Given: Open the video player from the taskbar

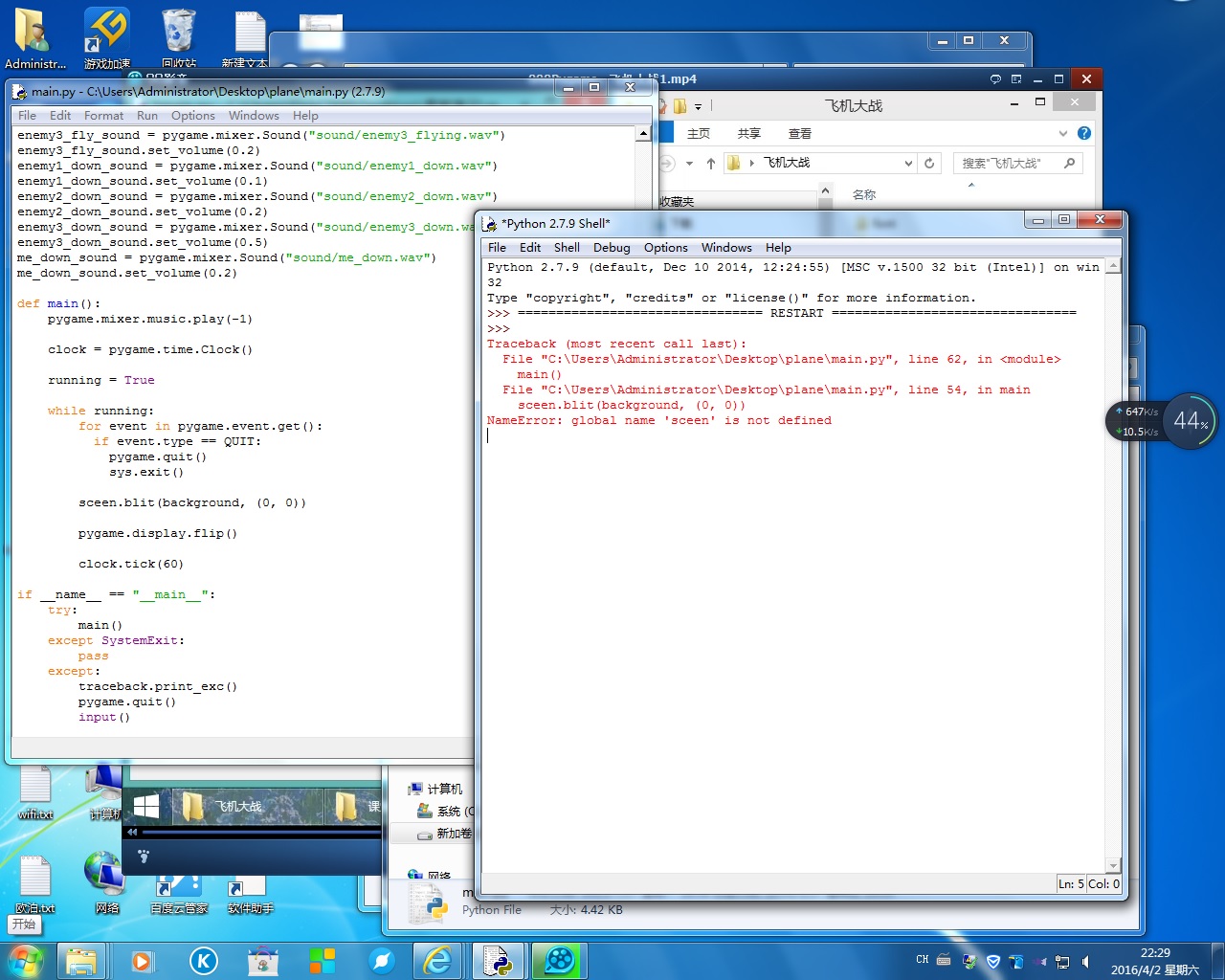Looking at the screenshot, I should pyautogui.click(x=558, y=960).
